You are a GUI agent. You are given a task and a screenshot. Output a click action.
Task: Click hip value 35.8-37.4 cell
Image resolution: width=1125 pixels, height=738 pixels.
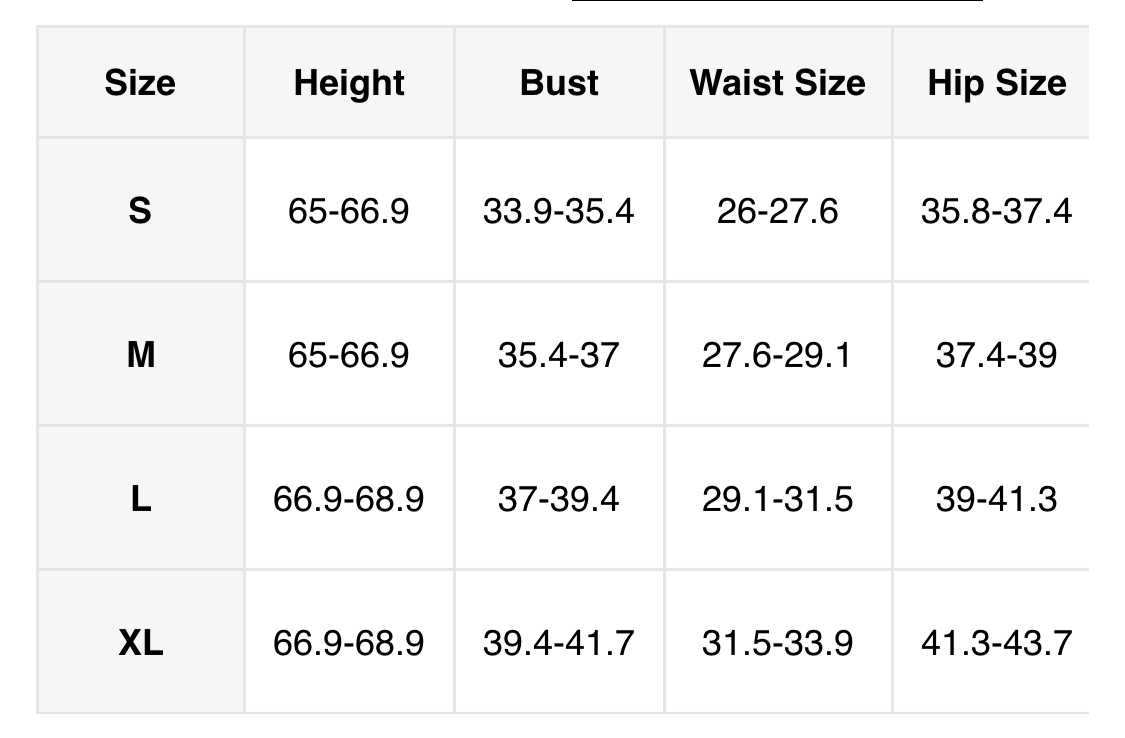coord(996,211)
